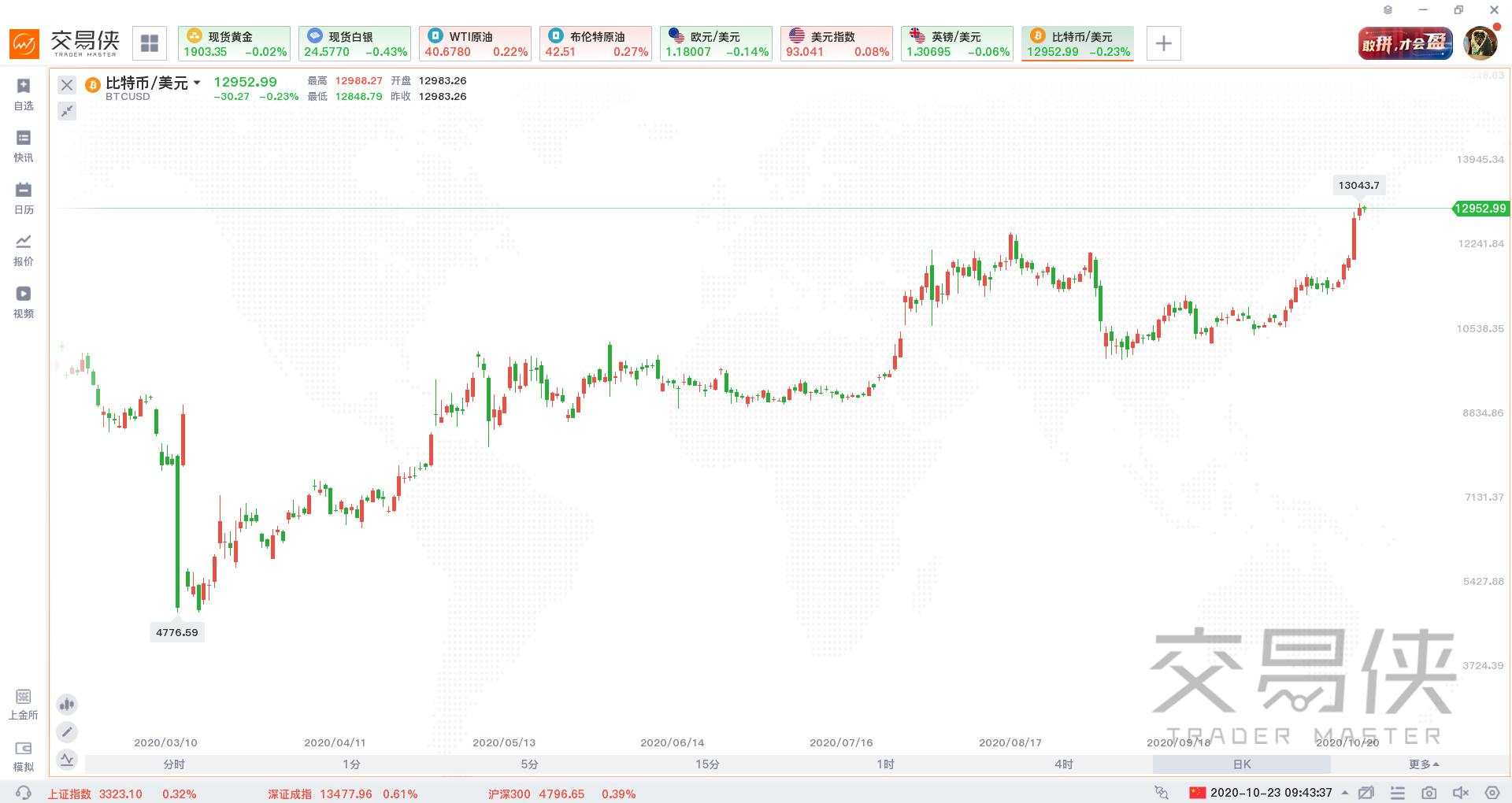This screenshot has width=1512, height=803.
Task: Open the 报价 quotes sidebar icon
Action: 24,250
